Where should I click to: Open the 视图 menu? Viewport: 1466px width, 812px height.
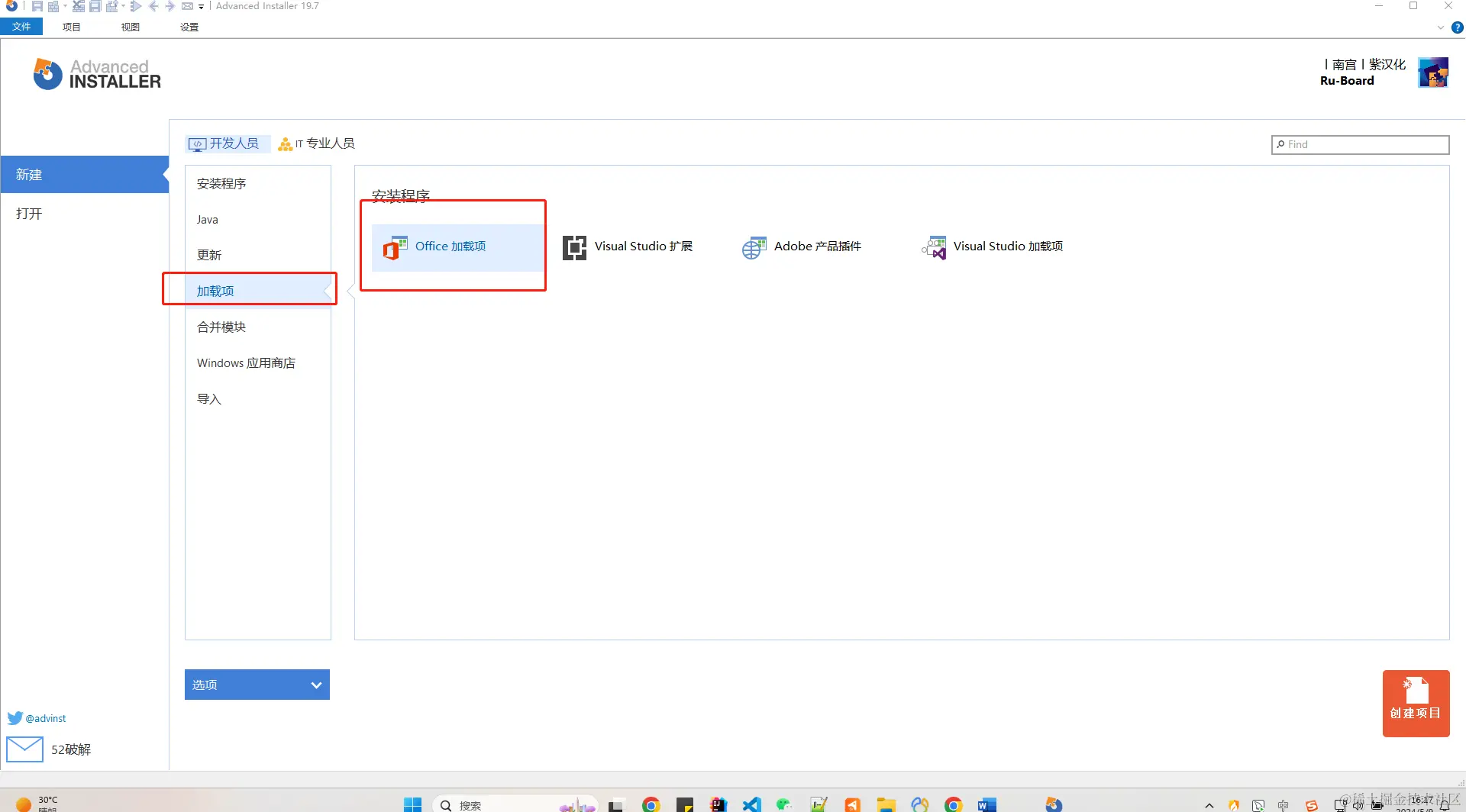click(x=131, y=27)
